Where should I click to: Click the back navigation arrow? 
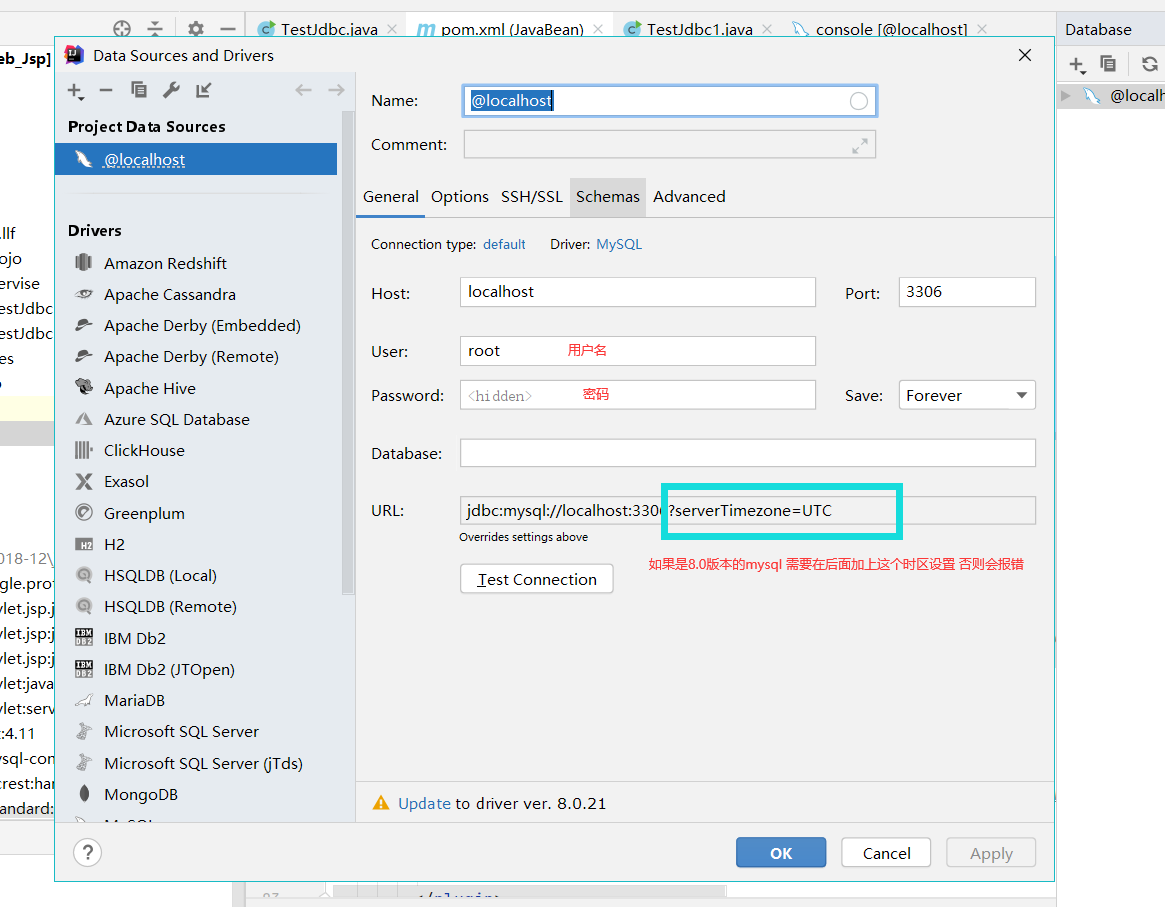click(303, 90)
